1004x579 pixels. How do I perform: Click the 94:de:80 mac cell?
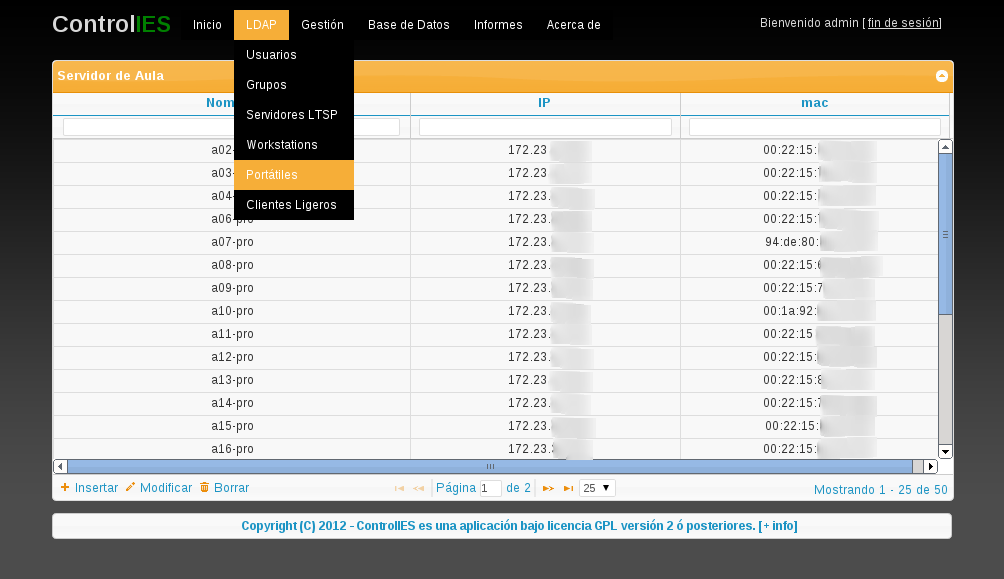point(809,242)
